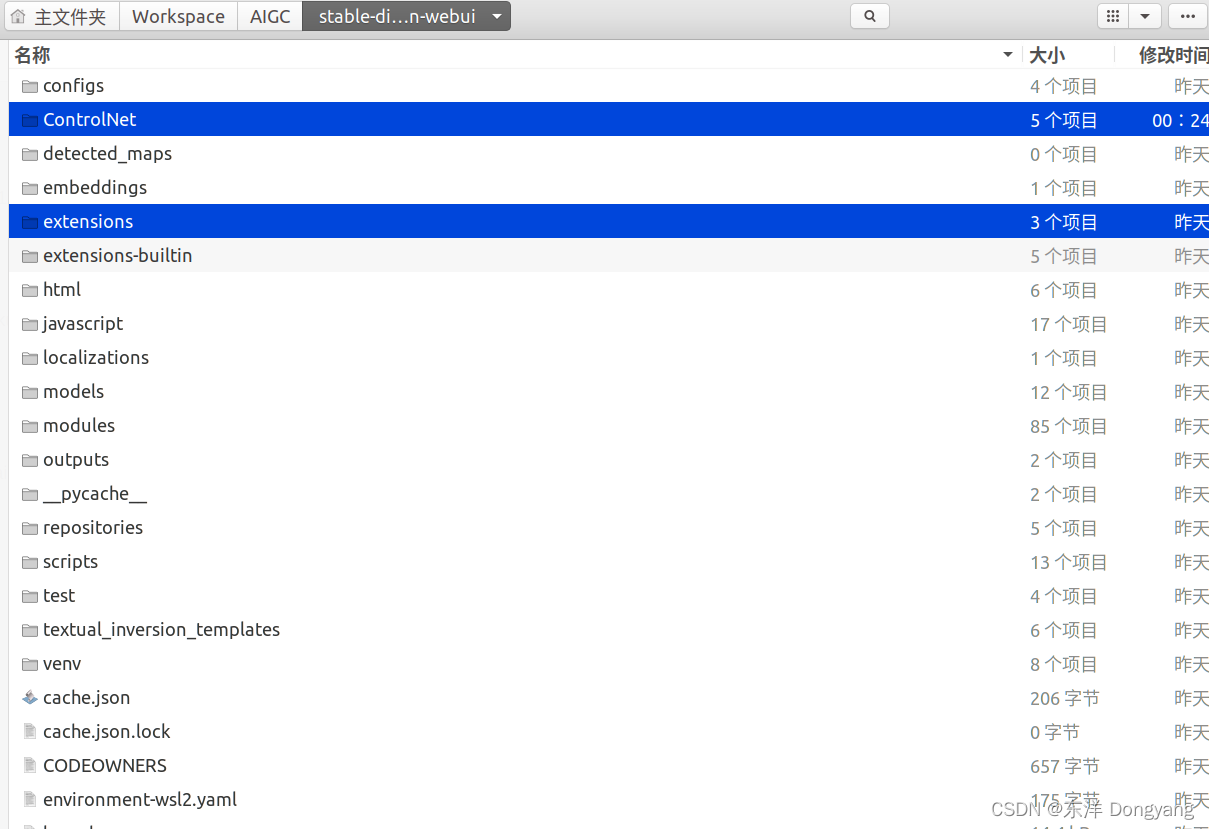Select extensions-builtin folder name
Image resolution: width=1209 pixels, height=829 pixels.
pyautogui.click(x=117, y=256)
